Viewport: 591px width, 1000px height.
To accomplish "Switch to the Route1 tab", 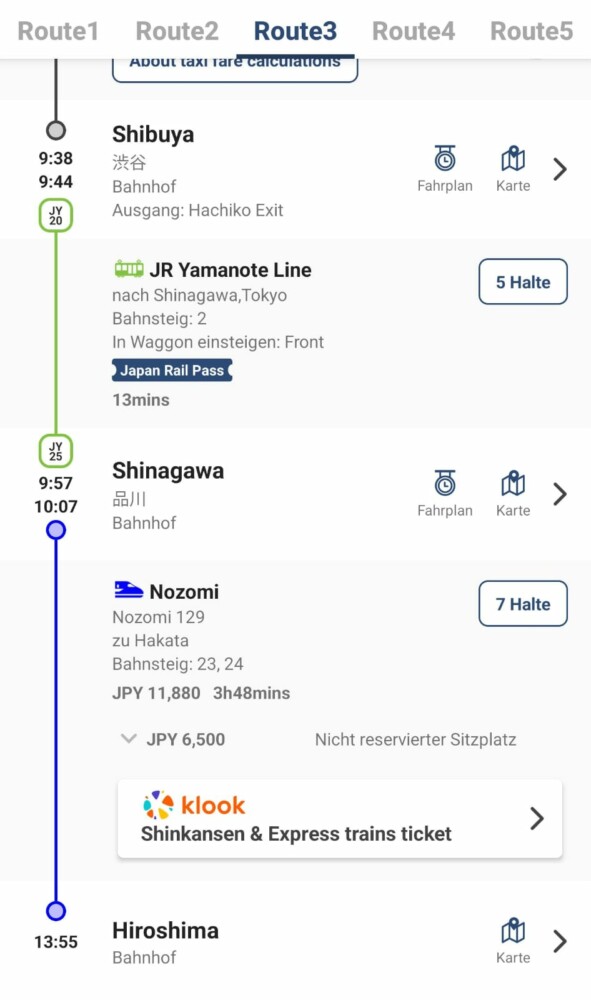I will (58, 31).
